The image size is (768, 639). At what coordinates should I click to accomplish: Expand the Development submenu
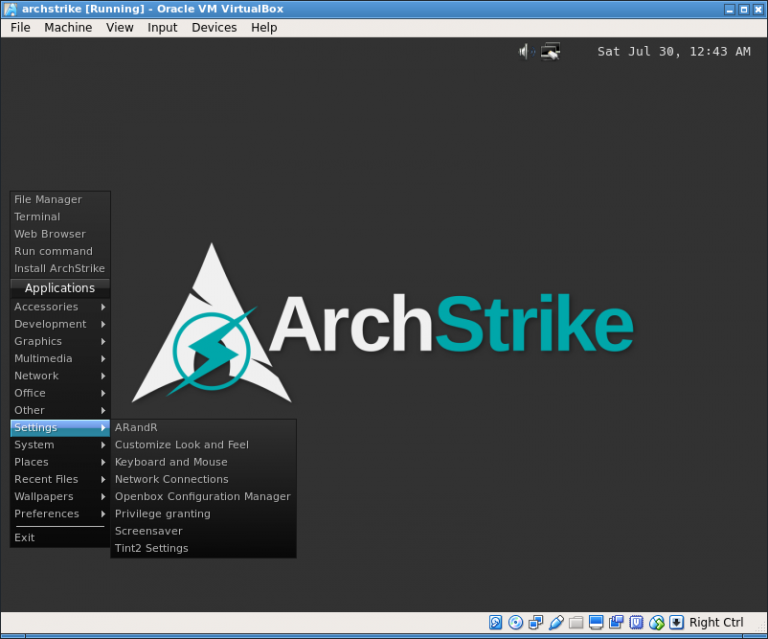pos(60,324)
